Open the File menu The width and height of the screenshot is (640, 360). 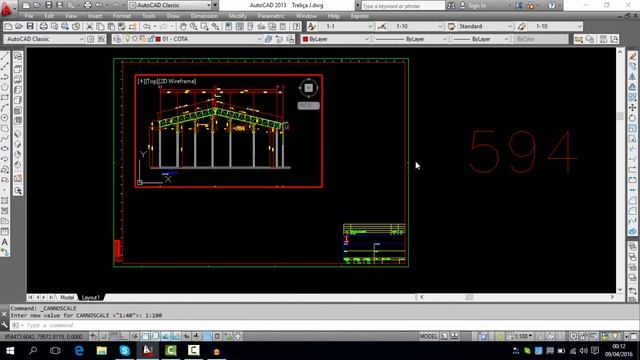(29, 16)
